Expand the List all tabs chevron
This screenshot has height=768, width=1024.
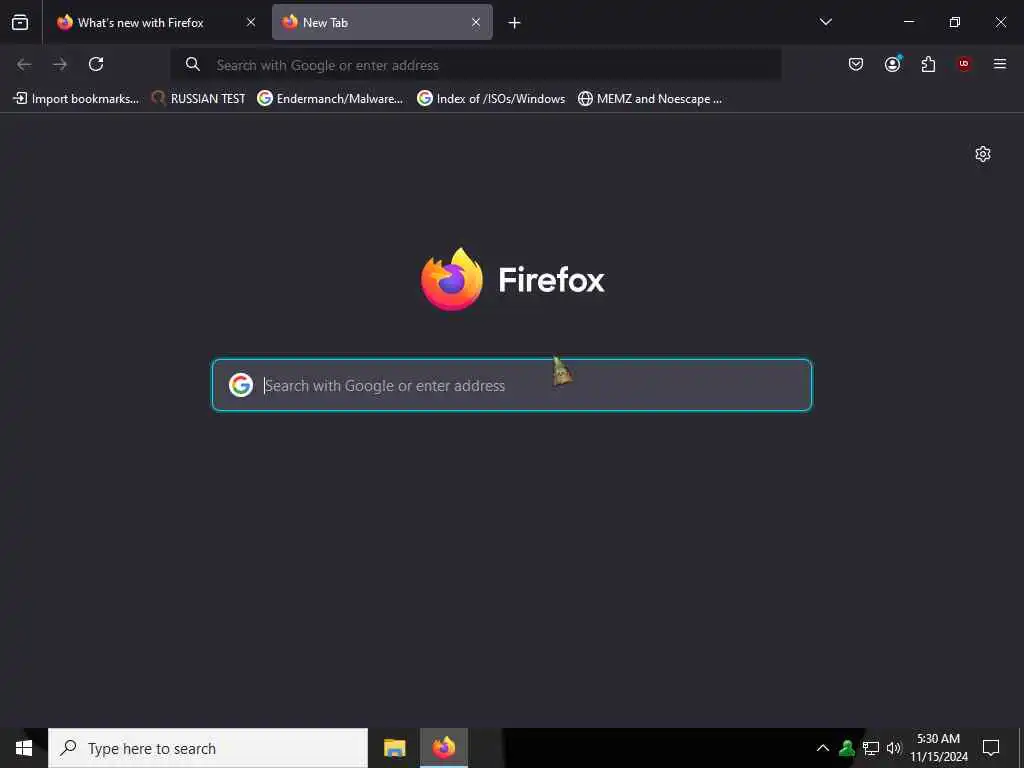click(x=825, y=22)
